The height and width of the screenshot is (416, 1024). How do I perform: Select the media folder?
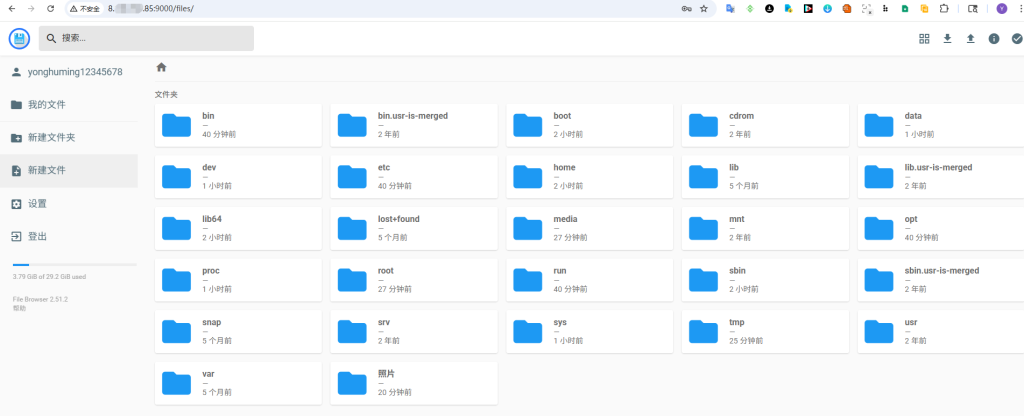click(590, 228)
